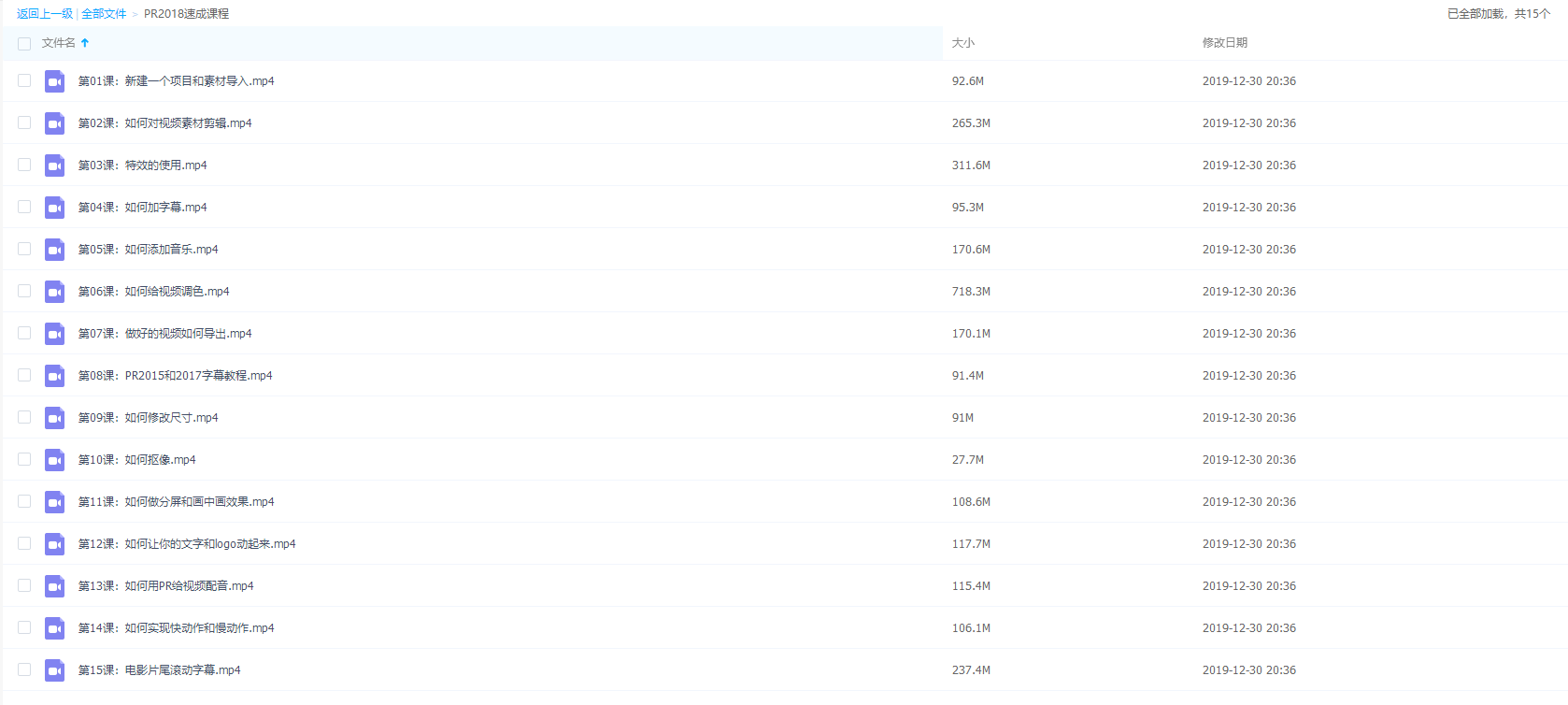Select checkbox for 第08课 字幕教程

coord(24,376)
